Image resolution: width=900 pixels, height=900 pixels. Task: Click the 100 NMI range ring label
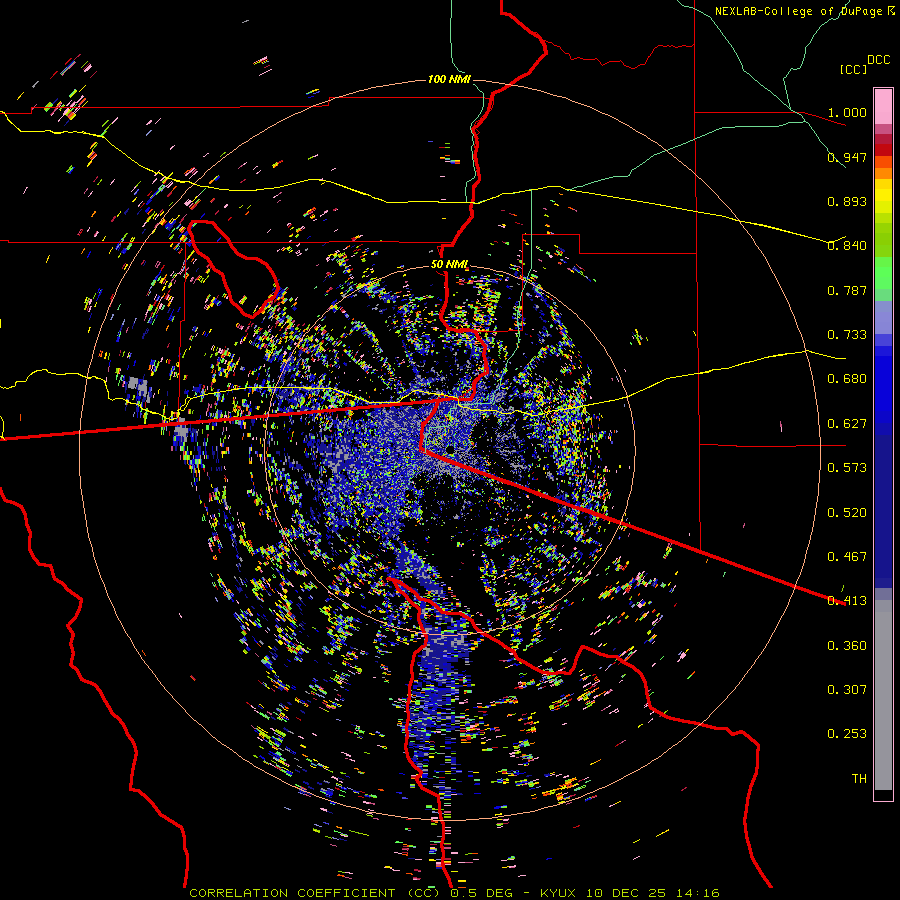[x=449, y=79]
